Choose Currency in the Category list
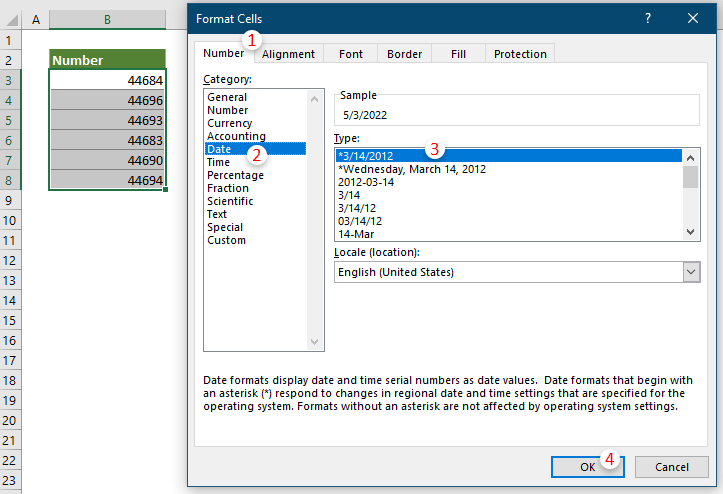 coord(229,123)
